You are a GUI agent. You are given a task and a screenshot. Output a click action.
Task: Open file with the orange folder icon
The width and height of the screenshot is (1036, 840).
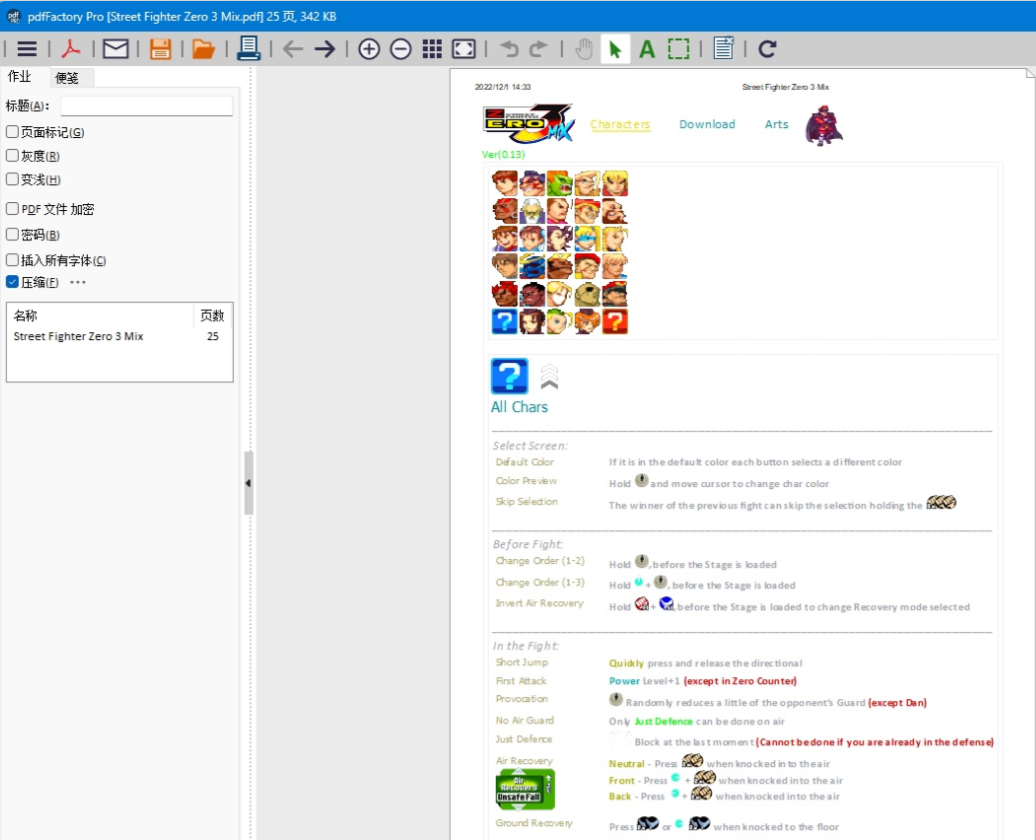coord(204,49)
